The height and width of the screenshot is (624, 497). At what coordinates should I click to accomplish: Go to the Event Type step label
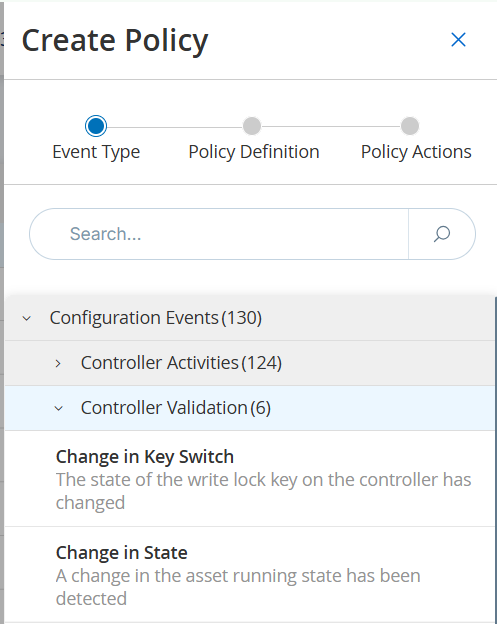coord(96,152)
